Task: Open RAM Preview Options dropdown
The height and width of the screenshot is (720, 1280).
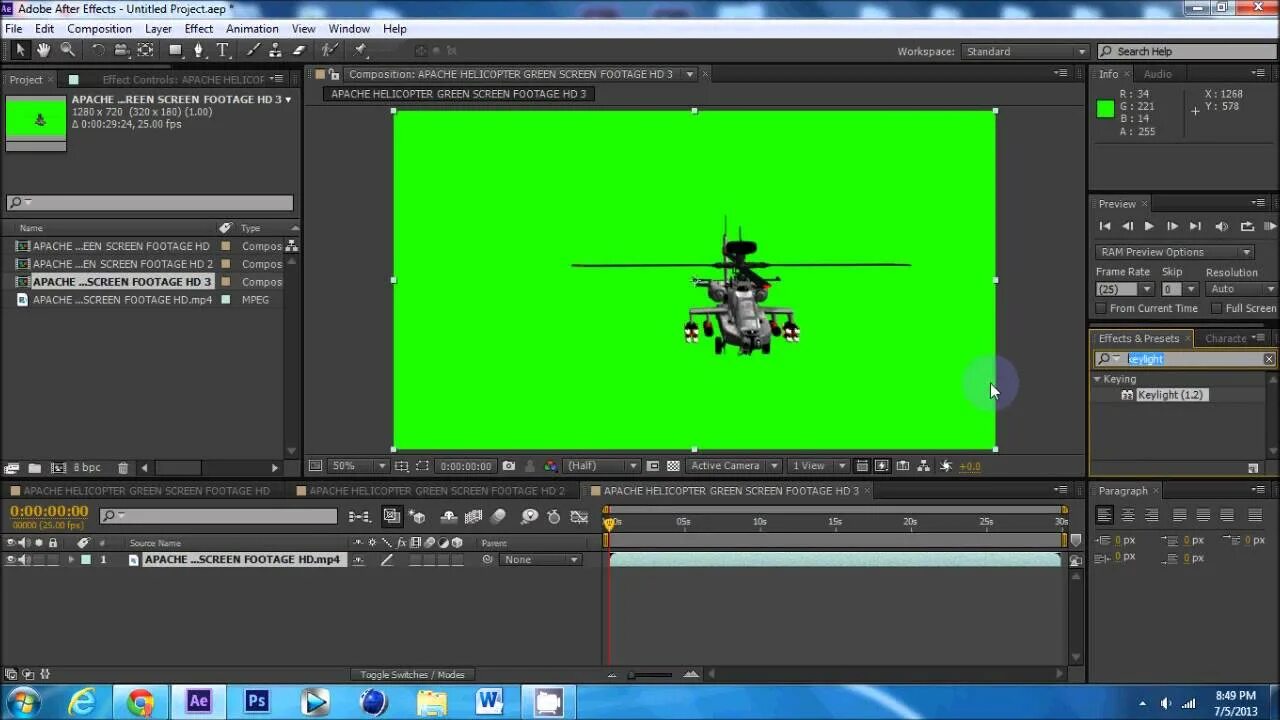Action: click(x=1174, y=252)
